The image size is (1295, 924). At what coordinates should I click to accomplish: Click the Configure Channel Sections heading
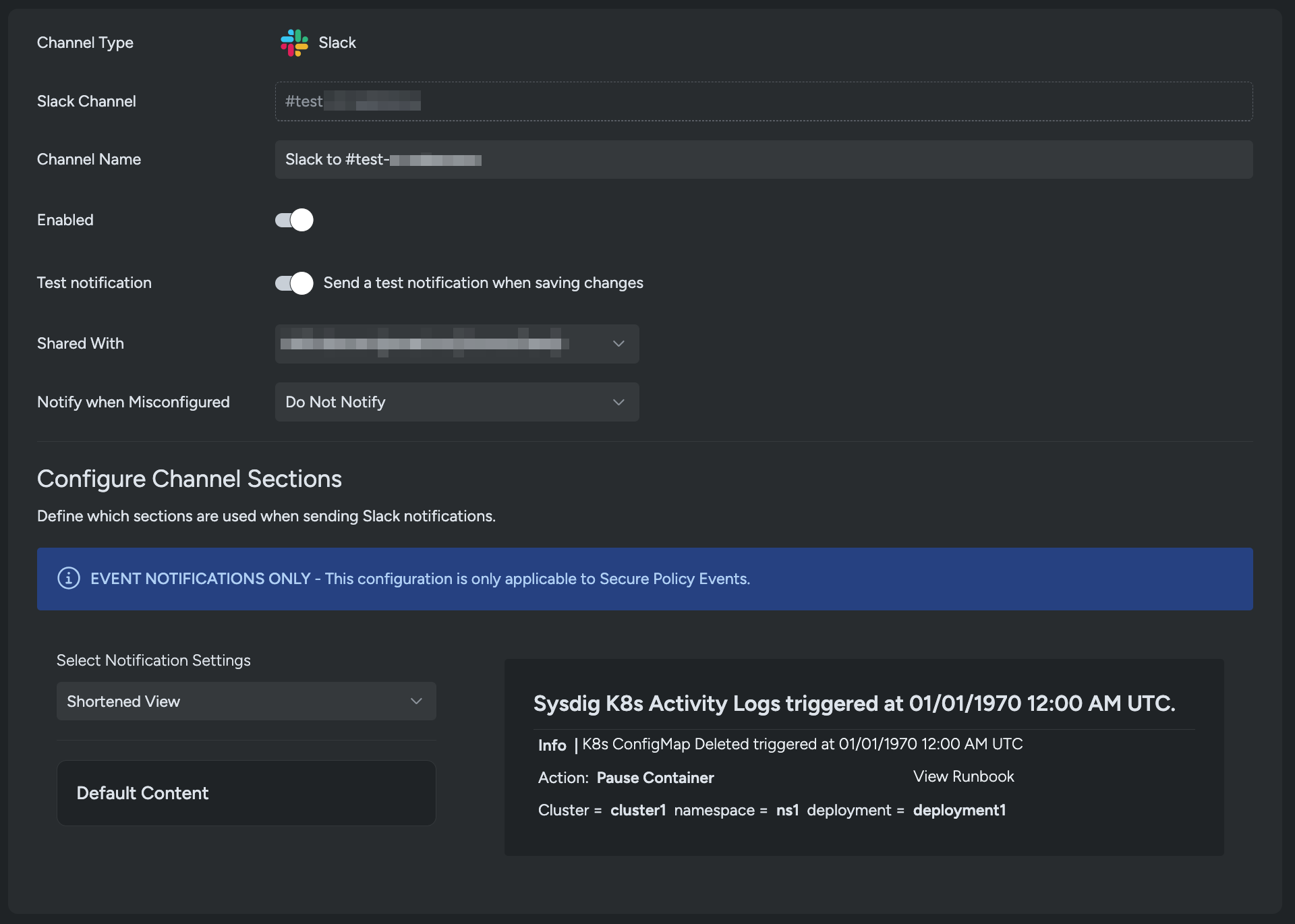tap(190, 479)
